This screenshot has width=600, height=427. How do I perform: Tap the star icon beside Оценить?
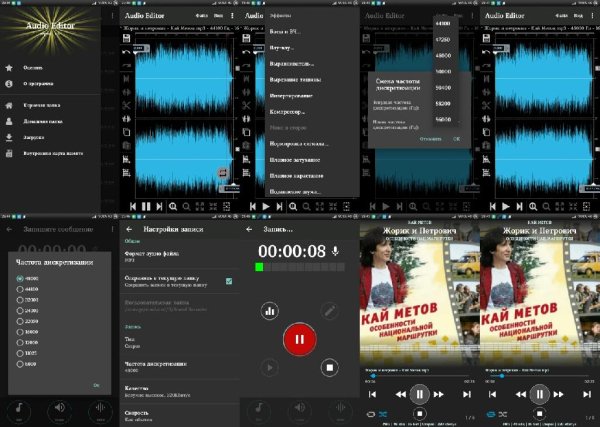click(9, 68)
